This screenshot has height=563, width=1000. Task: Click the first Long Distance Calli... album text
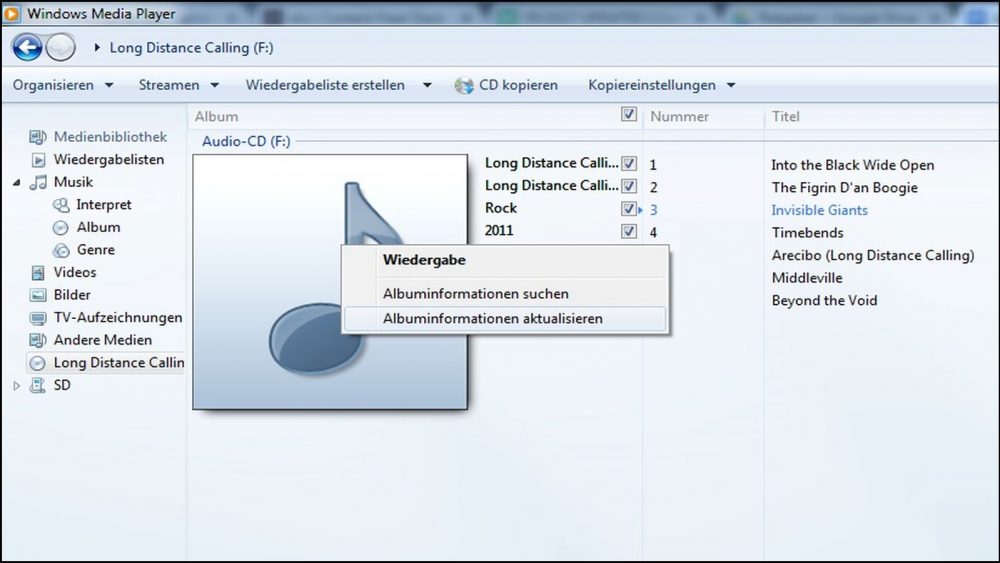pos(552,163)
